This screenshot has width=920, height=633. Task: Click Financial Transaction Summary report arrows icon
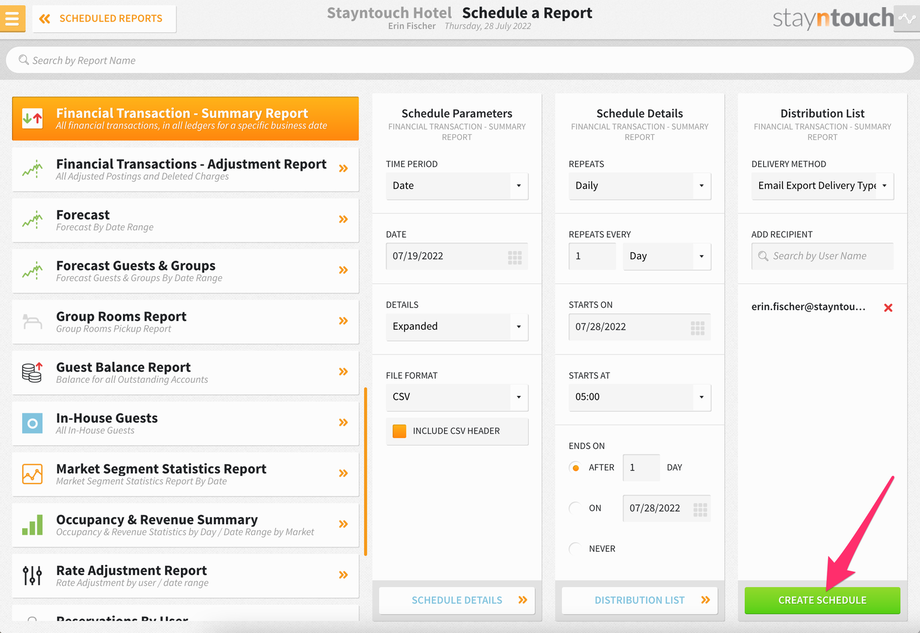32,119
